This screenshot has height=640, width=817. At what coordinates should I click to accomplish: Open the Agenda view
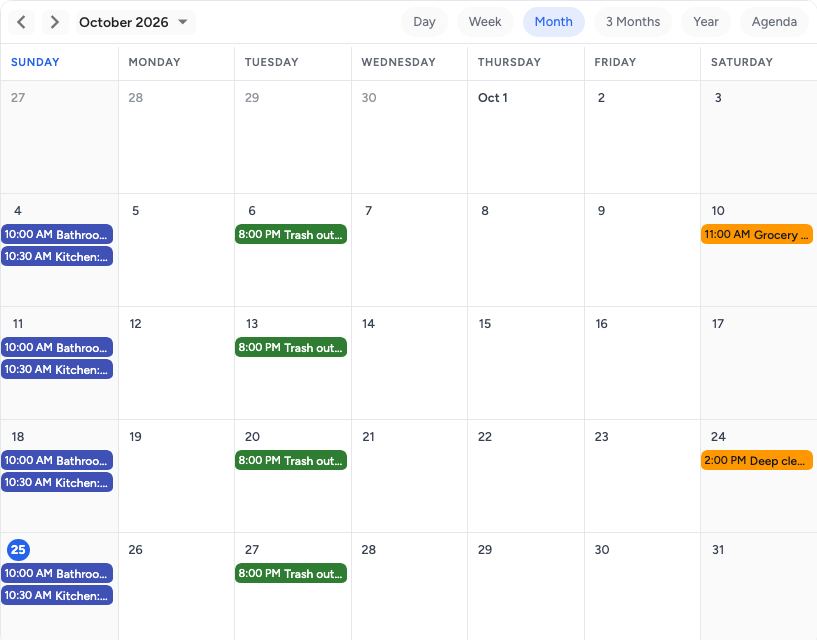pos(774,22)
